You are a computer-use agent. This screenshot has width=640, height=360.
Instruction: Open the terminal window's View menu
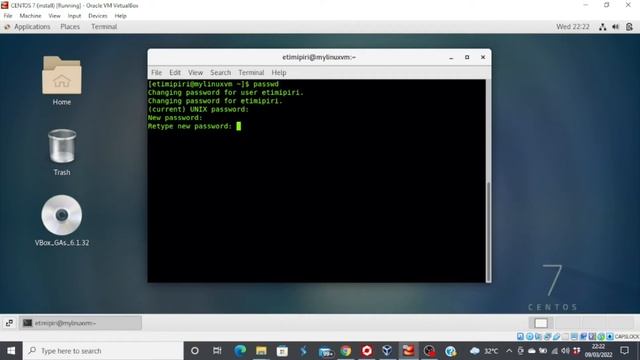click(195, 73)
